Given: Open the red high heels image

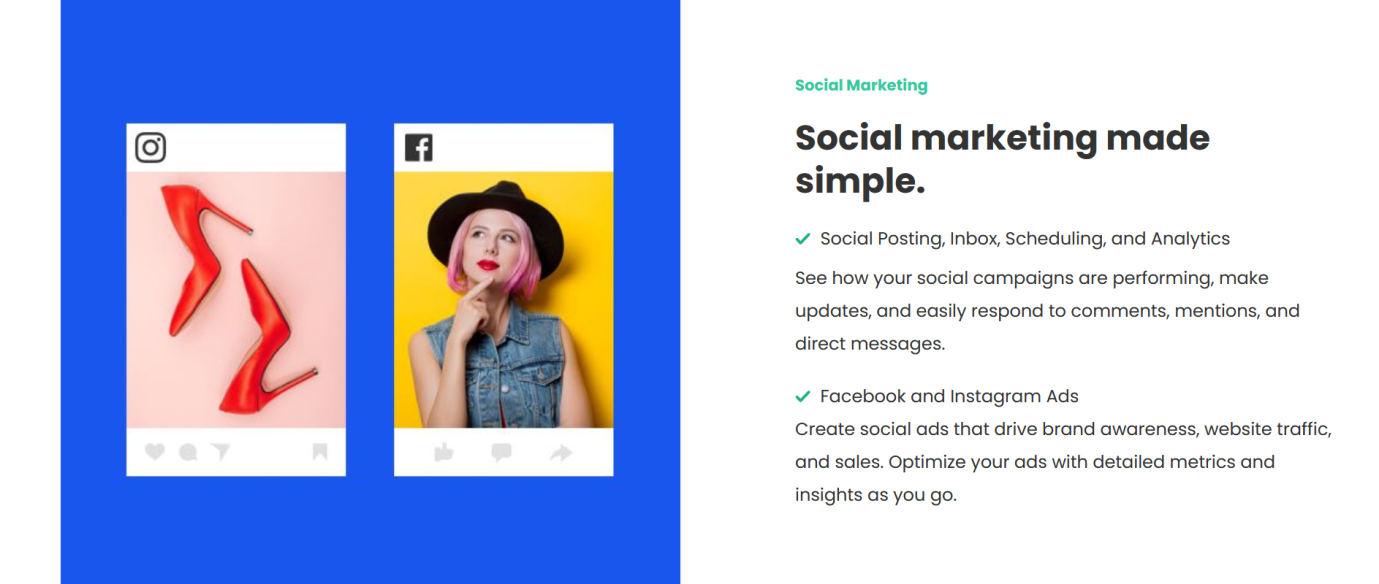Looking at the screenshot, I should point(236,300).
